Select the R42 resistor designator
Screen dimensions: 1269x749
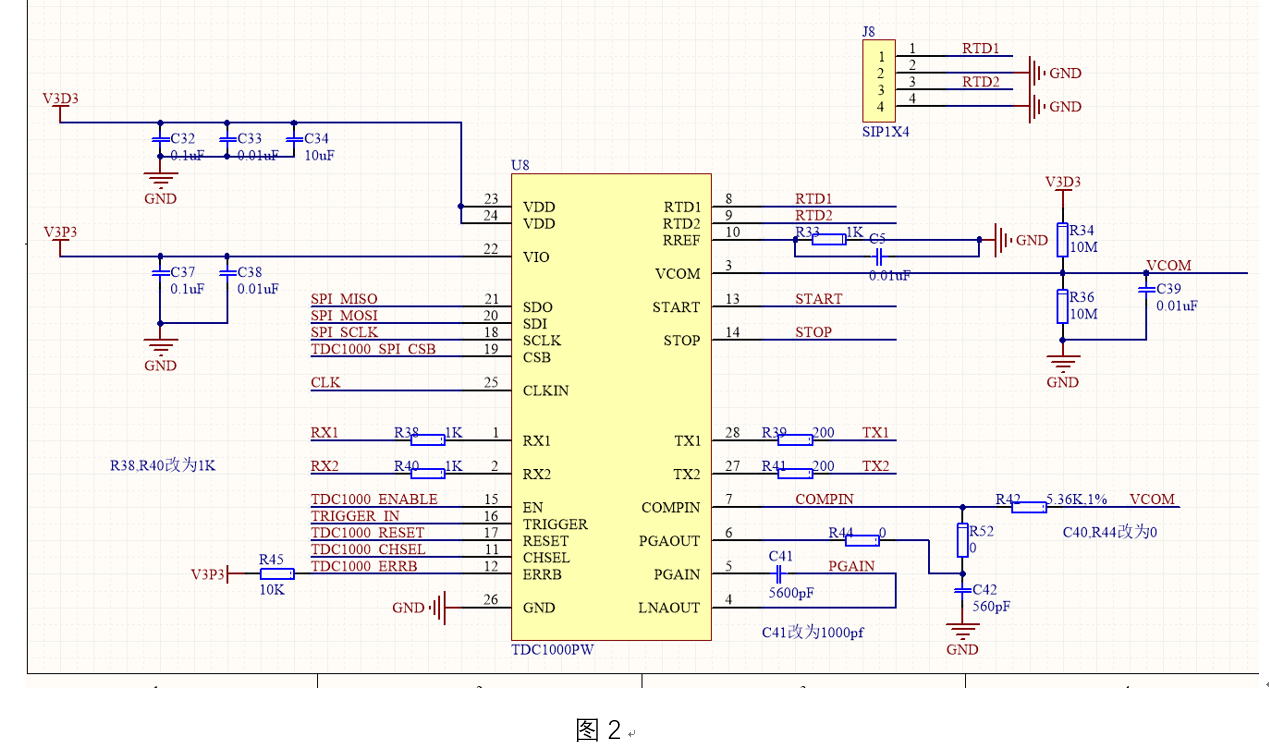(x=1008, y=499)
